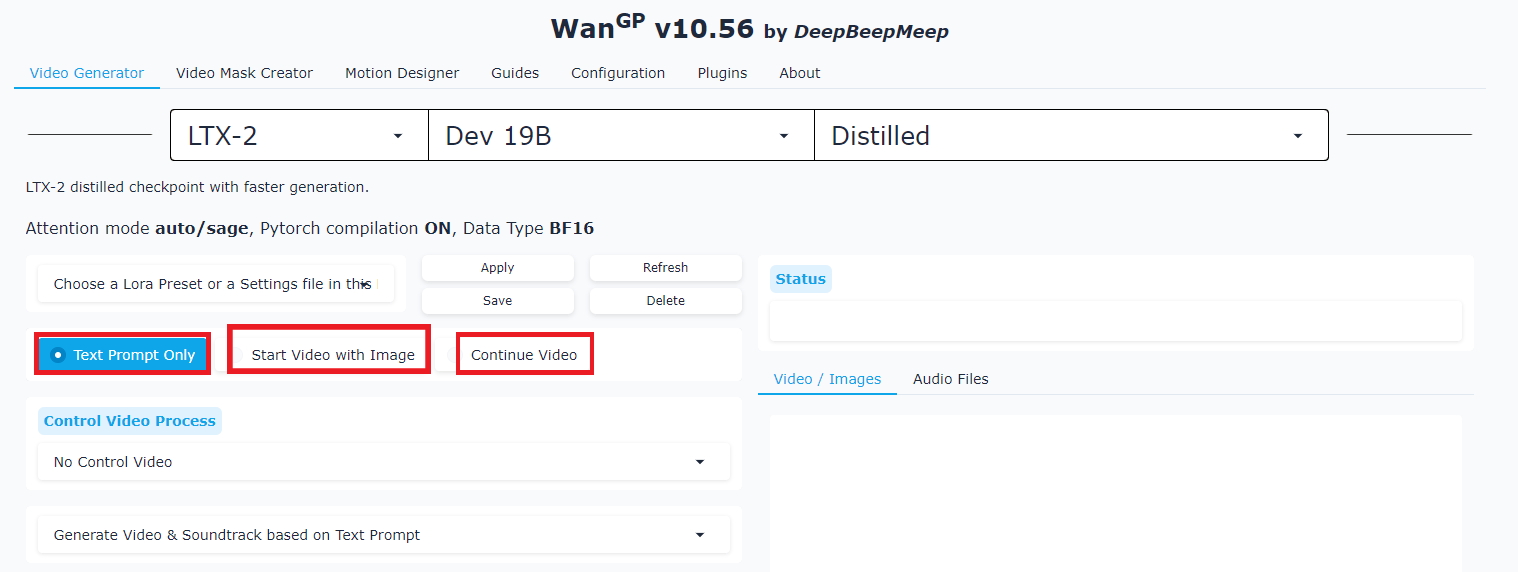The image size is (1518, 572).
Task: Click the Attention mode auto/sage info line
Action: (x=310, y=228)
